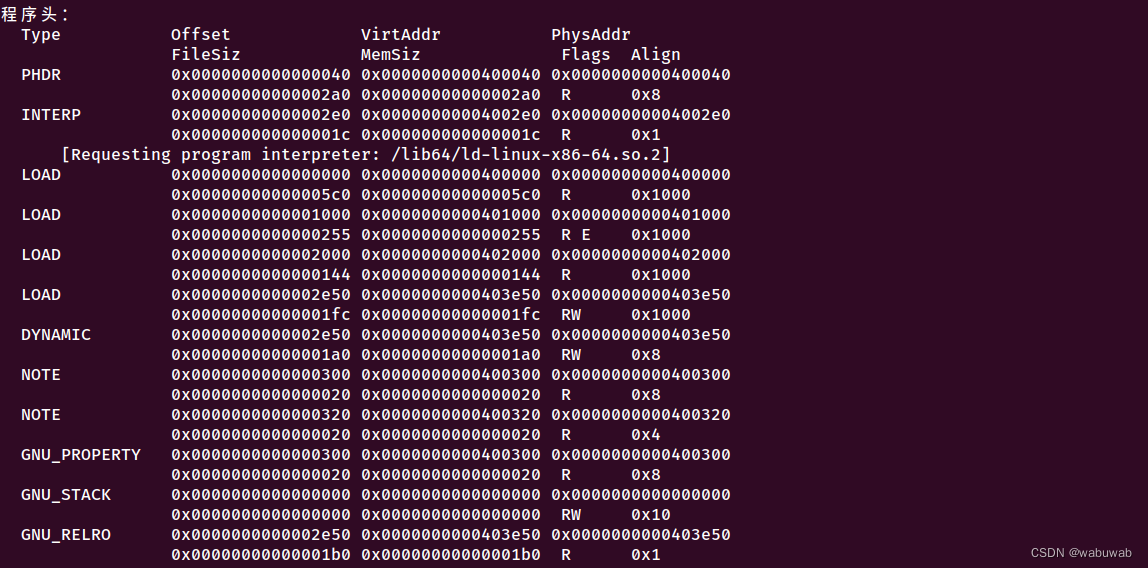
Task: Click the Align column header
Action: pos(656,55)
